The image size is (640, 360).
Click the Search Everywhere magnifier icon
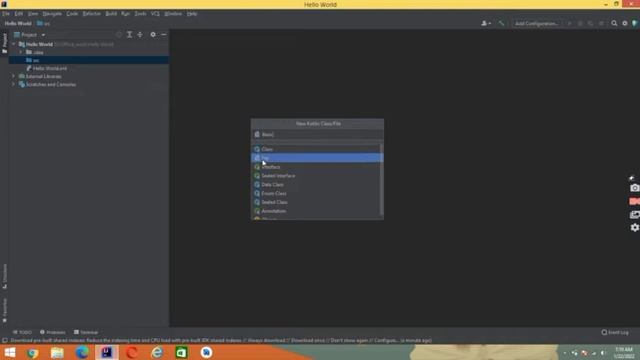(x=614, y=23)
